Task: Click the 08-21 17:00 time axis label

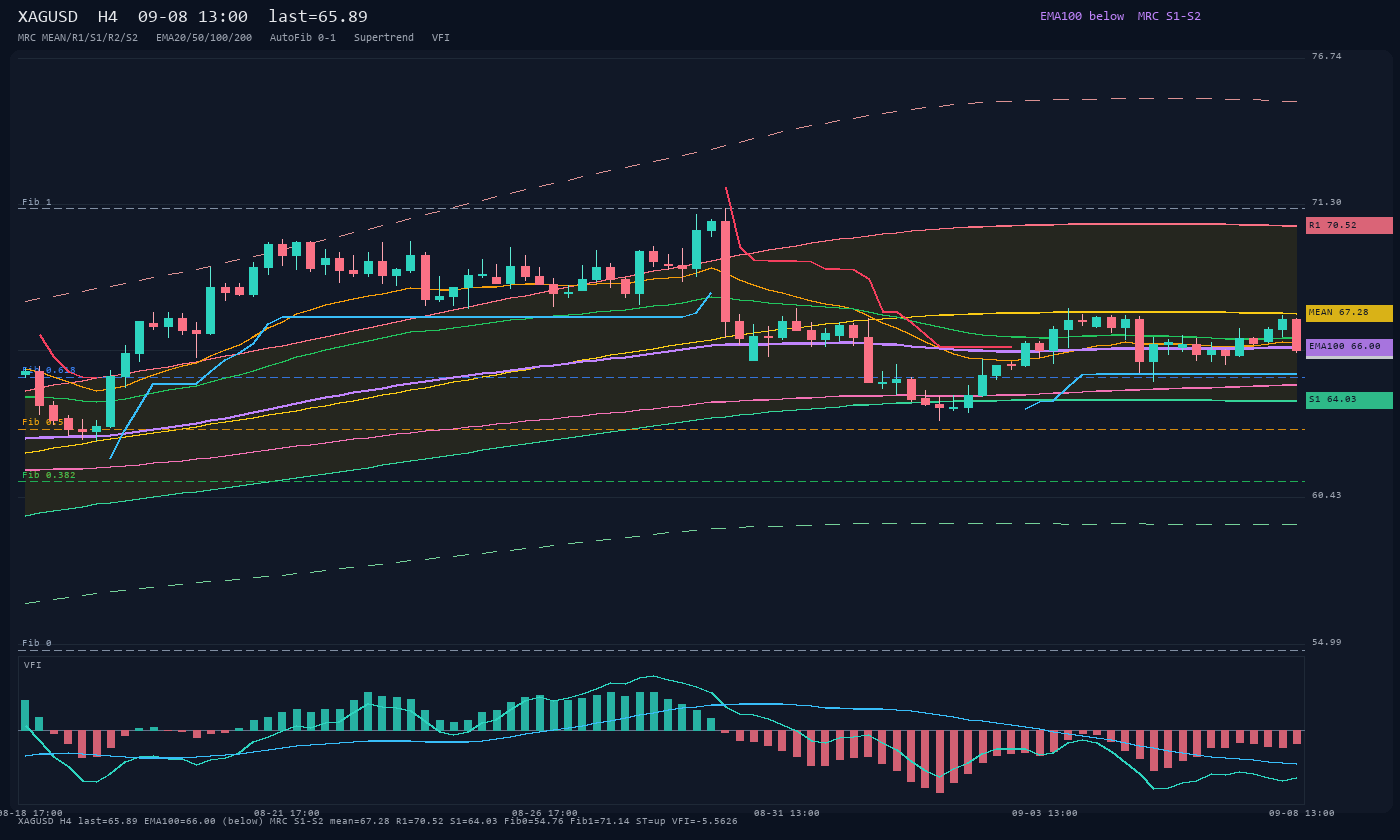Action: (x=287, y=813)
